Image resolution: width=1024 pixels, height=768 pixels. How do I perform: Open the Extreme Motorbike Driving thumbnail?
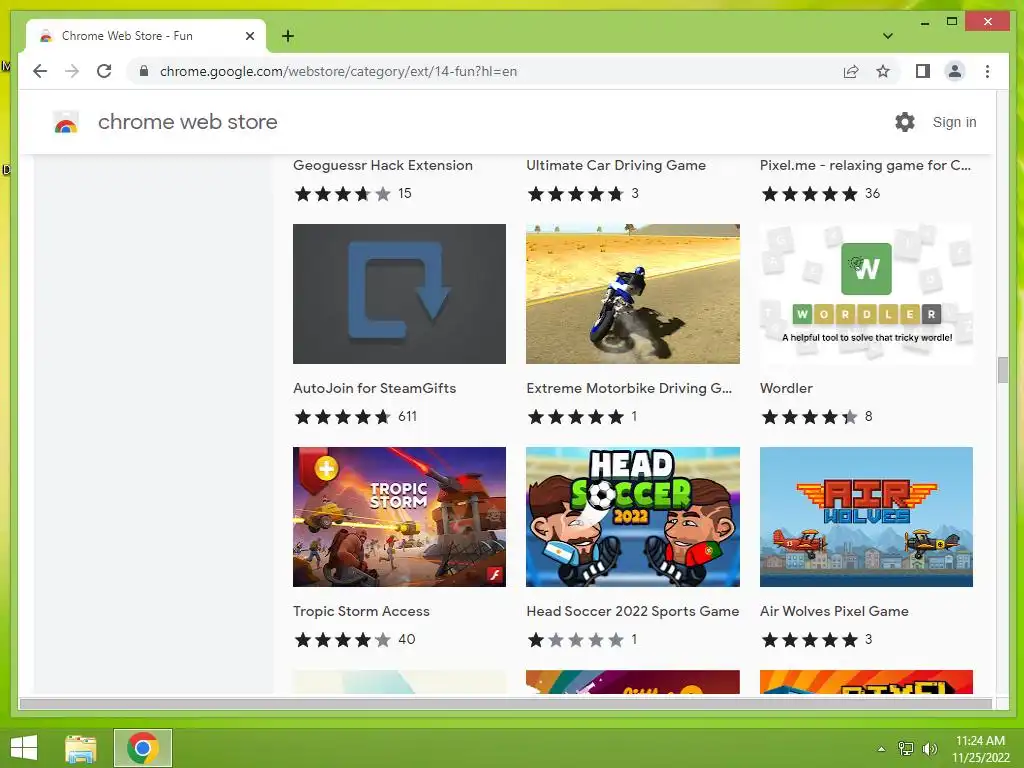633,294
